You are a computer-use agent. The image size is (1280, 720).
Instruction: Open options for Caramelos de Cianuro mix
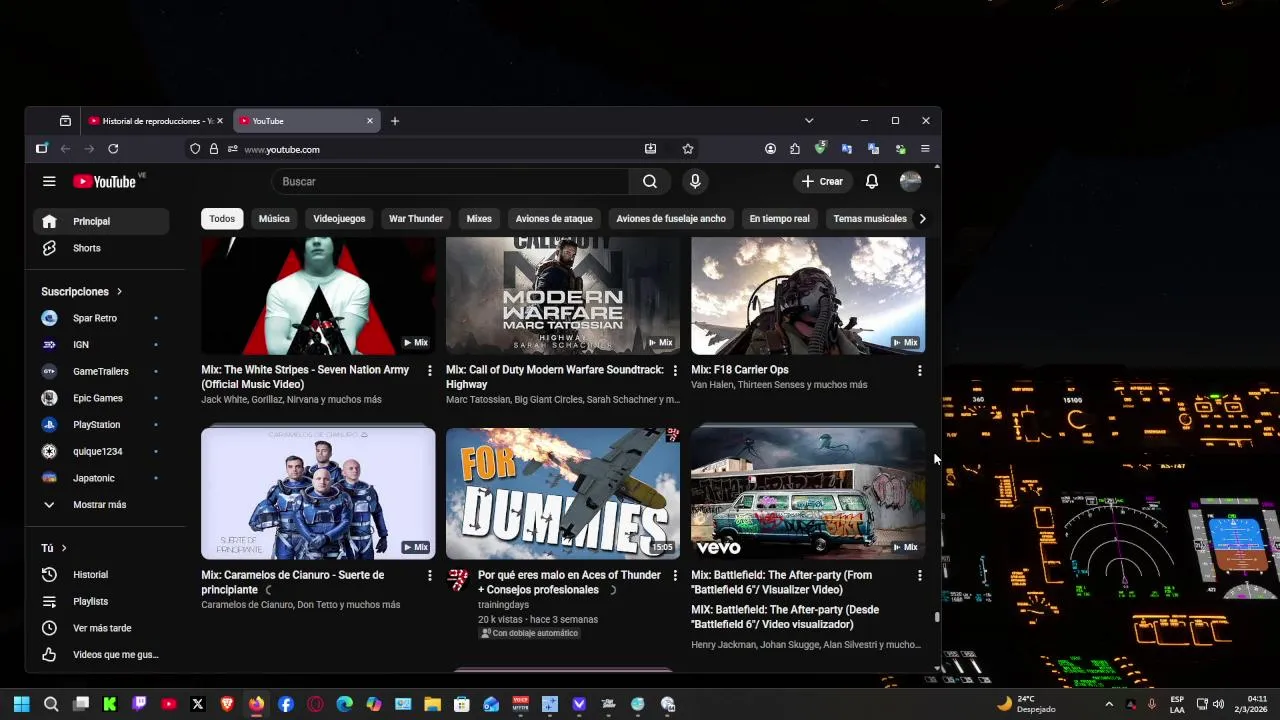coord(430,576)
